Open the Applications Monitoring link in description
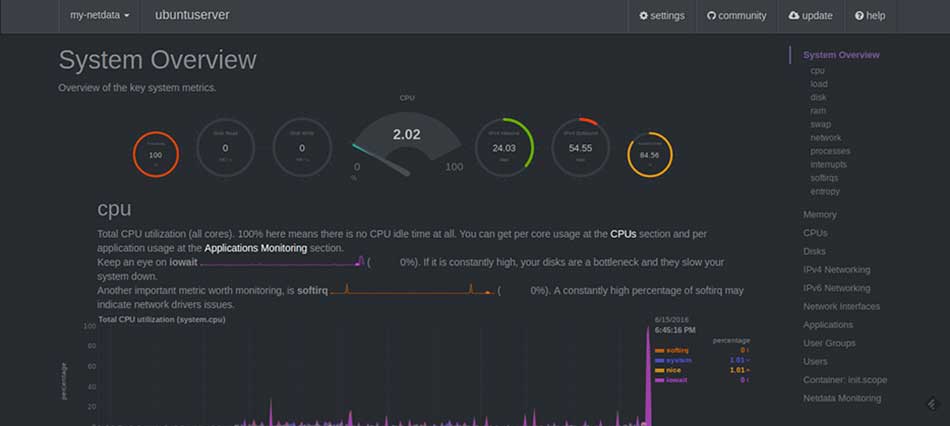 pyautogui.click(x=258, y=248)
